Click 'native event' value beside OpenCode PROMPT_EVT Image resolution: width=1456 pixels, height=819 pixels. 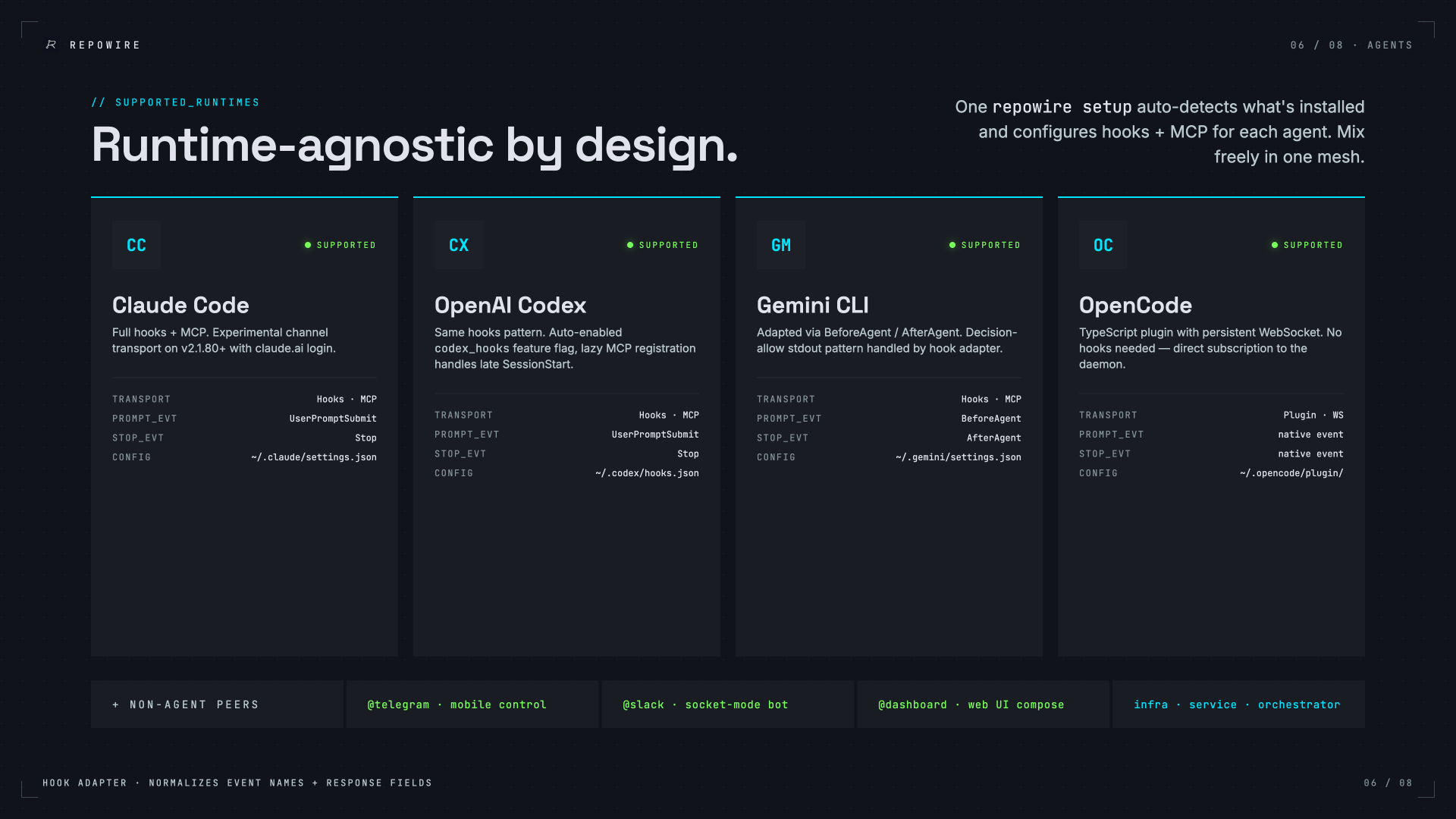[1310, 435]
